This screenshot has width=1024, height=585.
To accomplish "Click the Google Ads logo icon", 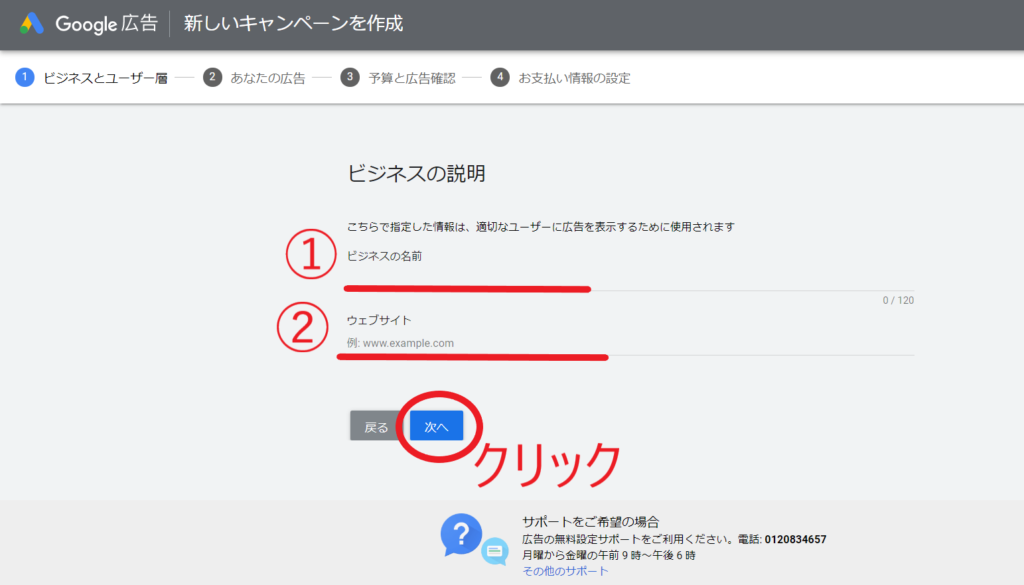I will (x=31, y=24).
